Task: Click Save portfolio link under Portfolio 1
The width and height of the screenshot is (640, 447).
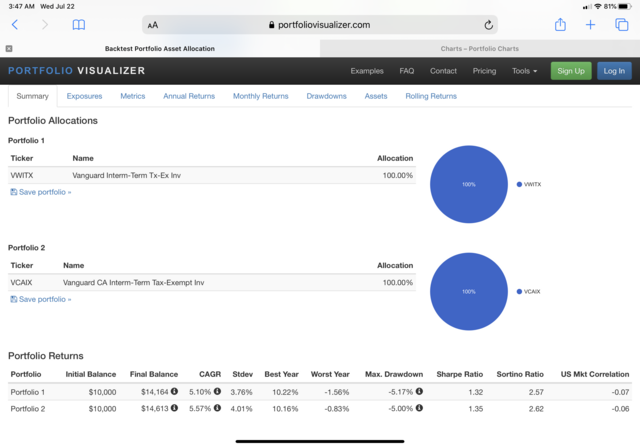Action: [41, 192]
